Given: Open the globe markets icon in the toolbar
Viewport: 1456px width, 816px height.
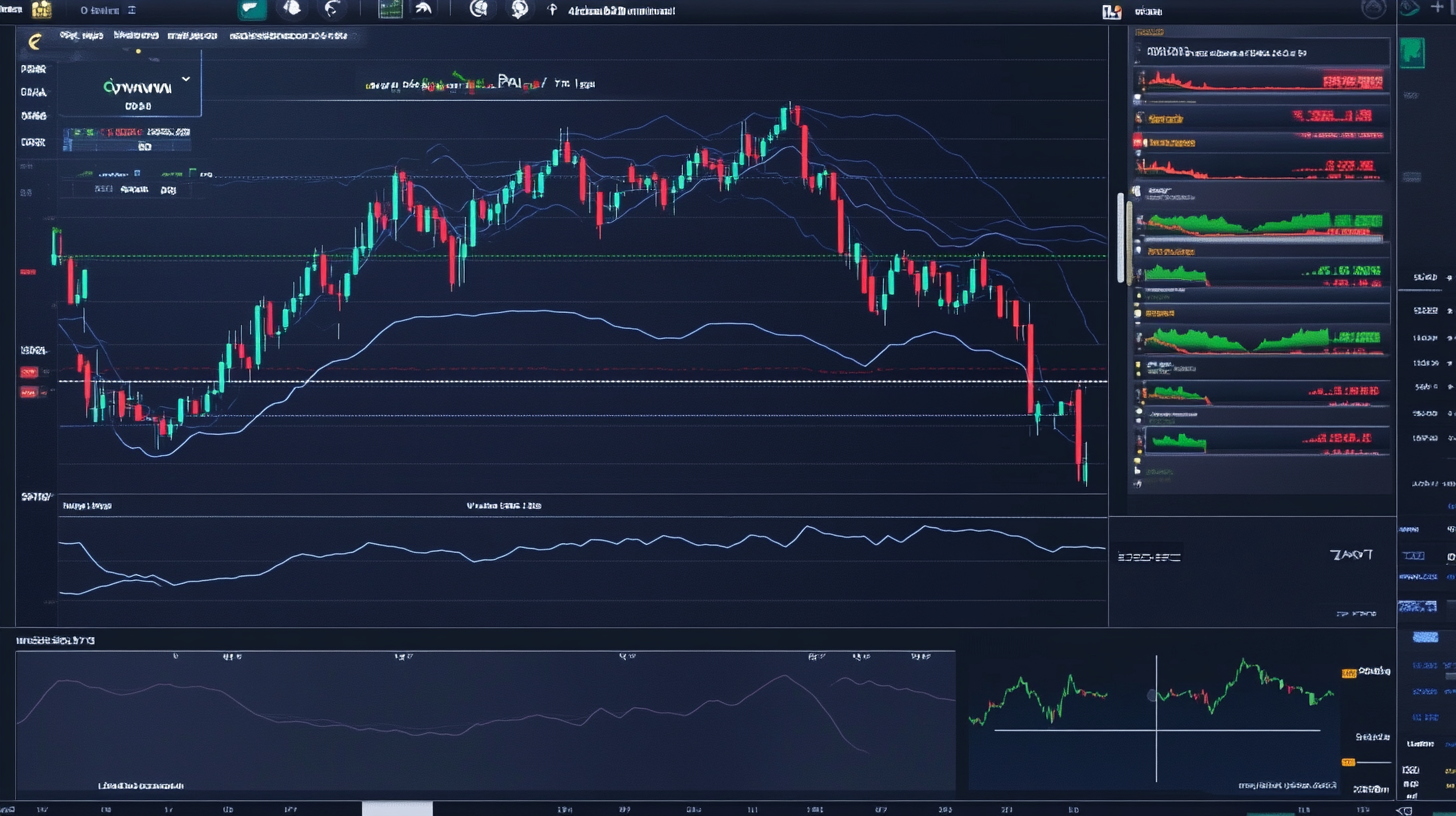Looking at the screenshot, I should point(479,10).
